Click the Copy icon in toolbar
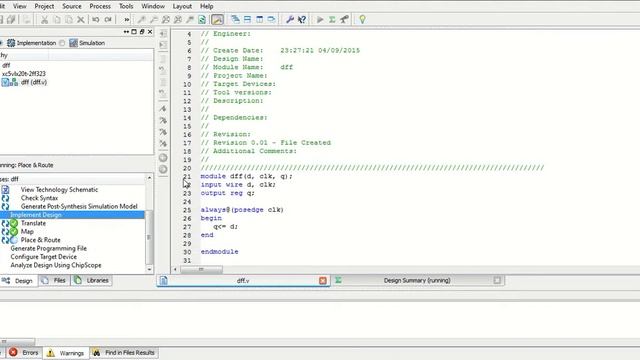This screenshot has height=360, width=640. click(x=57, y=20)
